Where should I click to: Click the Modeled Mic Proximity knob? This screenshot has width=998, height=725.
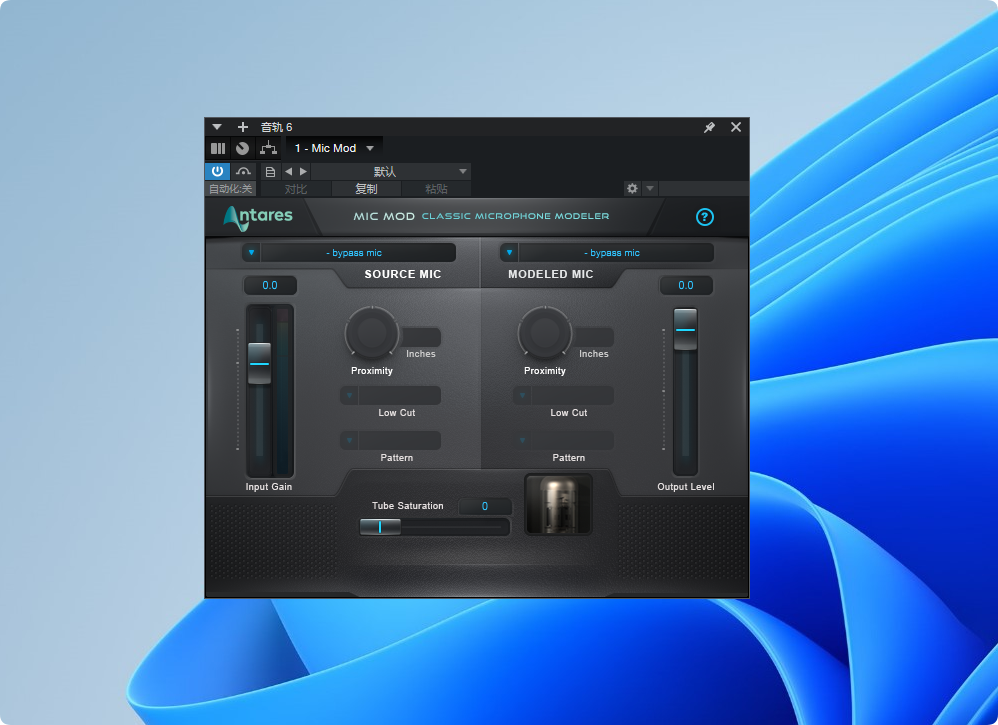click(x=545, y=332)
